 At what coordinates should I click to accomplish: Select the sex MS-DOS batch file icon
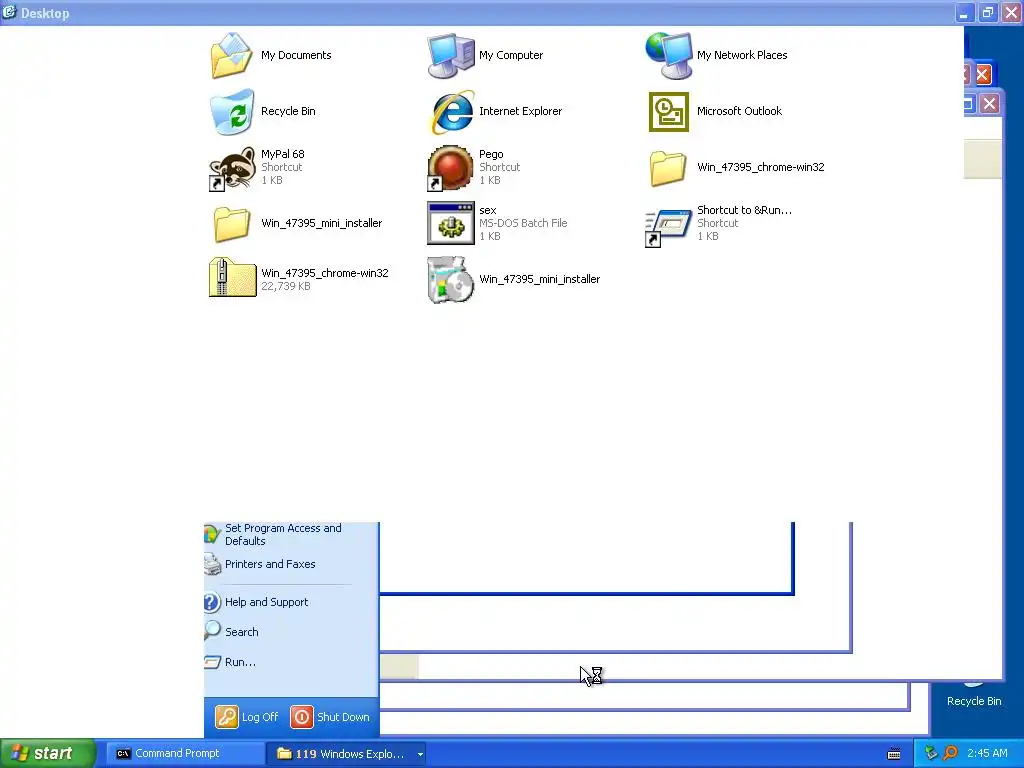pyautogui.click(x=451, y=223)
